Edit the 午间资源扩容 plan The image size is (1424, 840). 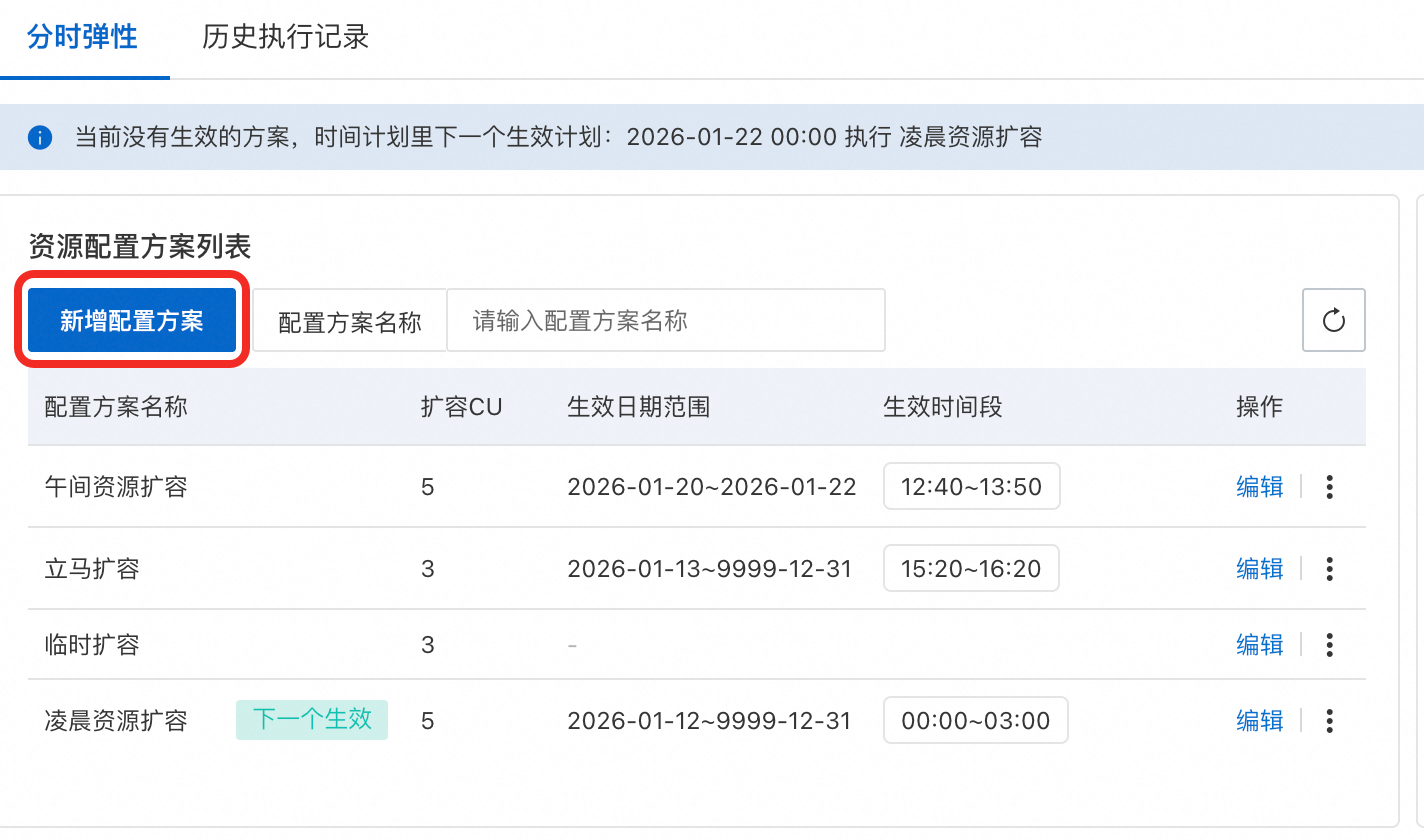[1259, 487]
